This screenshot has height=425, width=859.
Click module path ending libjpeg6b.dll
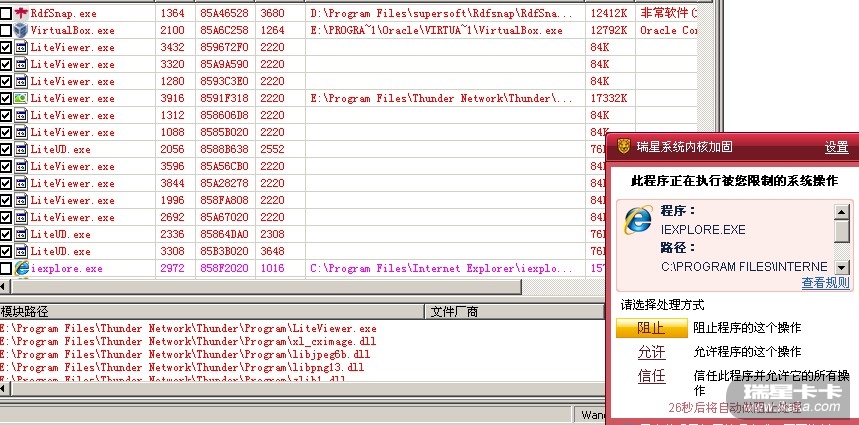(185, 354)
